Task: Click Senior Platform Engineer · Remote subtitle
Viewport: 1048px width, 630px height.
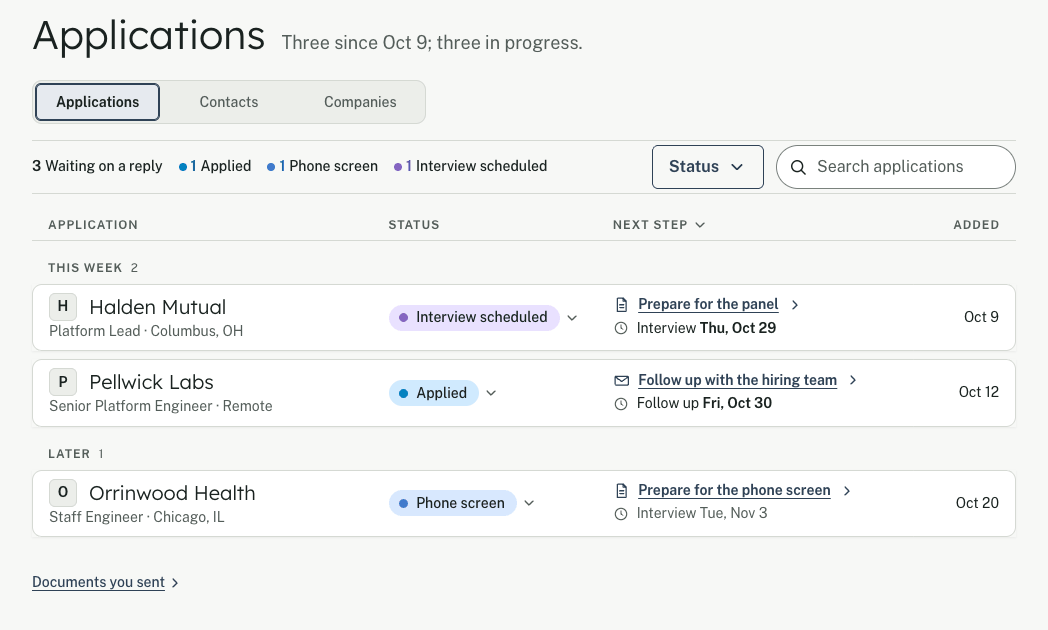Action: coord(161,406)
